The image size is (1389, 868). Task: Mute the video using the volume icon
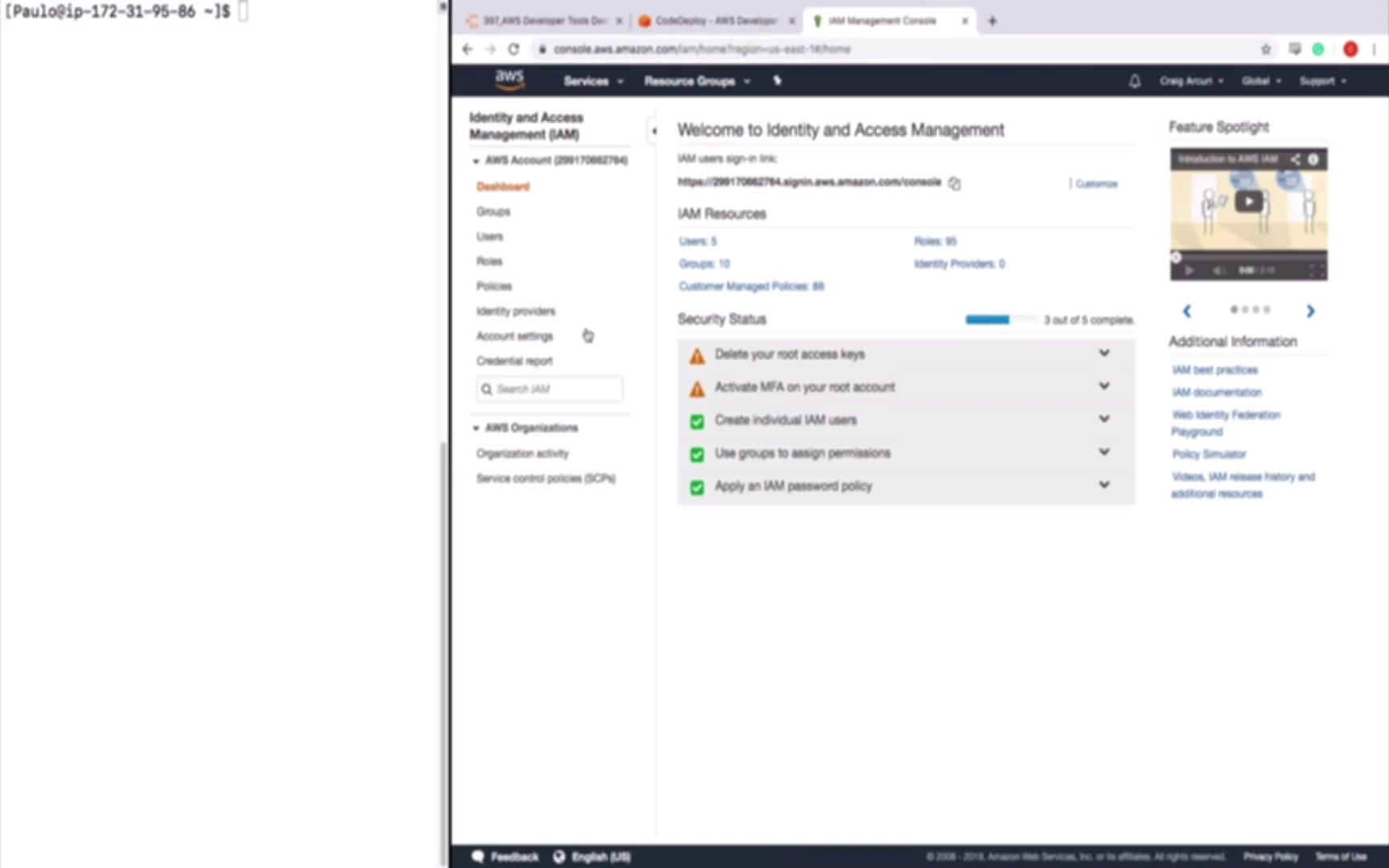pos(1219,270)
